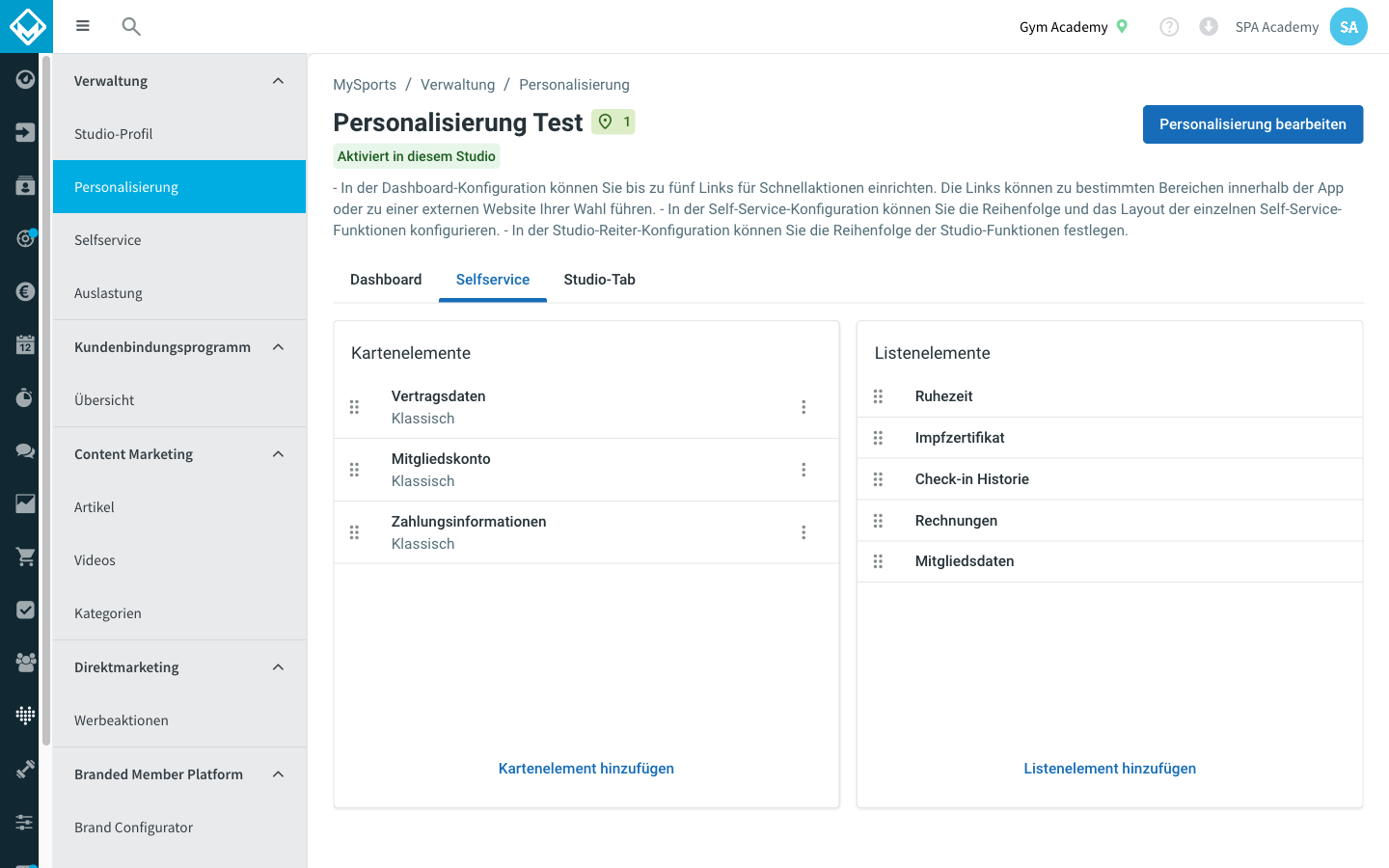The height and width of the screenshot is (868, 1389).
Task: Click the dotted heart icon in the sidebar
Action: (x=25, y=716)
